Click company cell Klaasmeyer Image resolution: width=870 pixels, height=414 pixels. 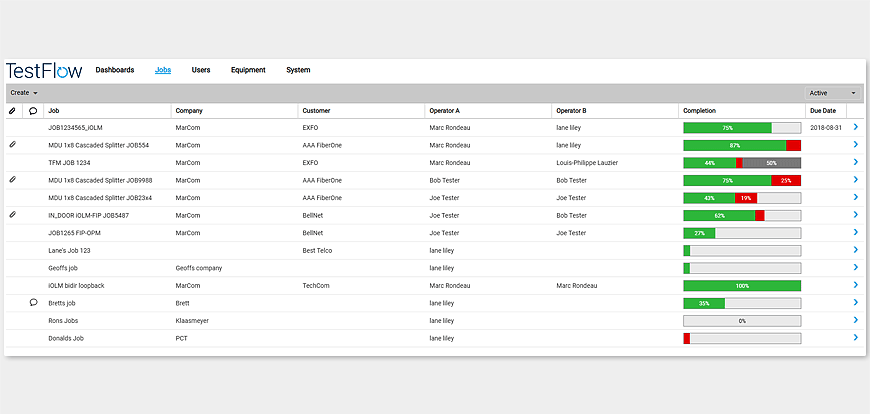coord(192,321)
